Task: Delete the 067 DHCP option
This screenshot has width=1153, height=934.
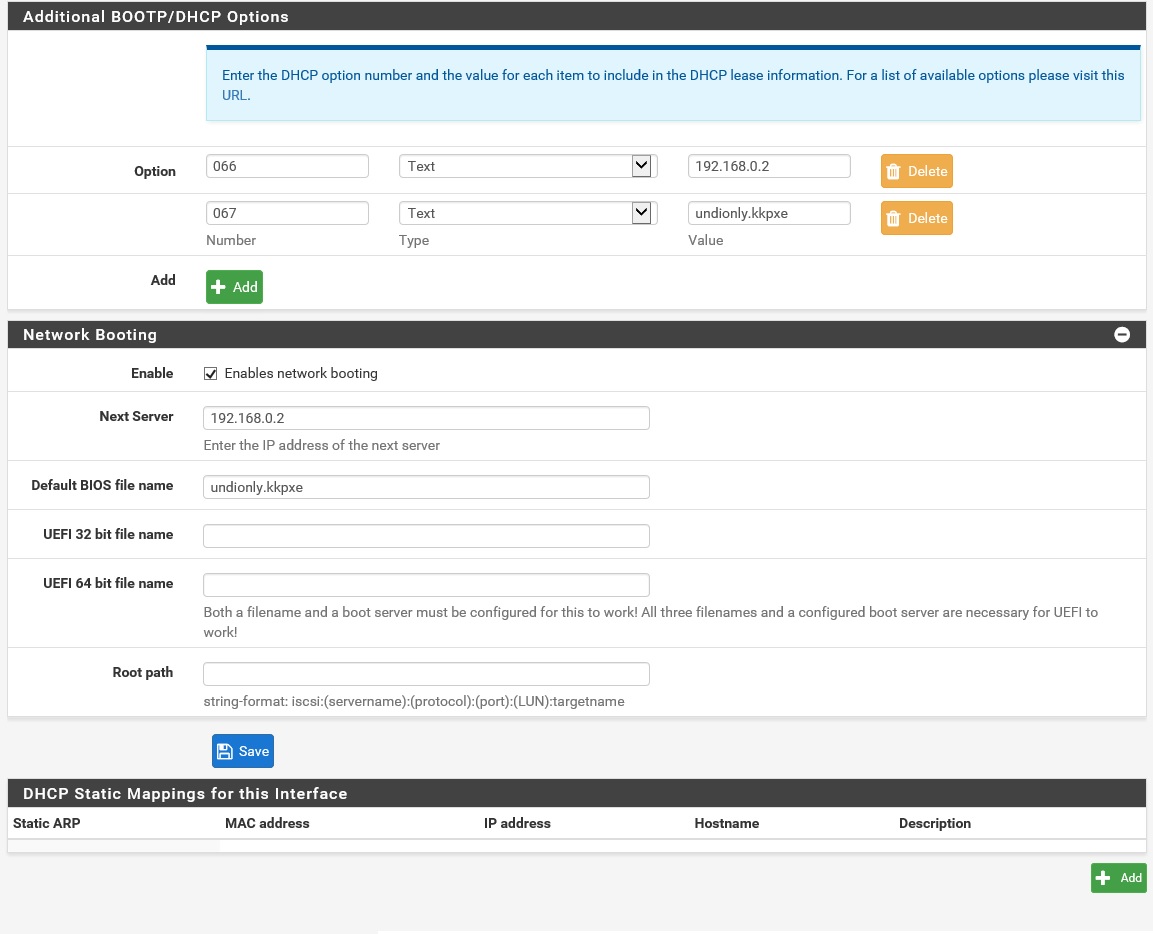Action: click(916, 218)
